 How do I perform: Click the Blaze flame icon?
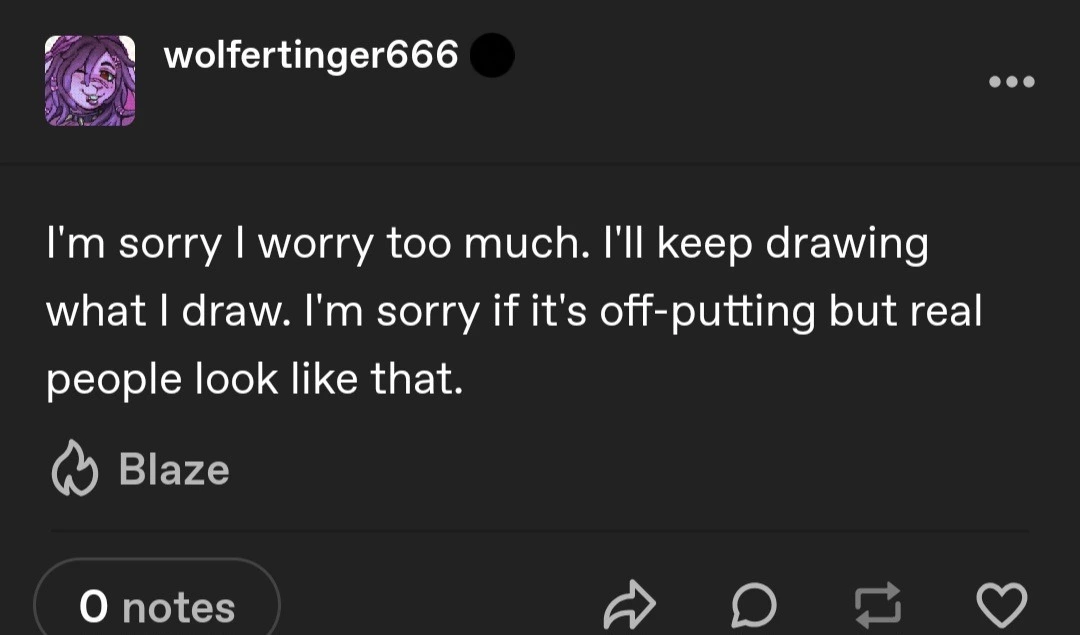[72, 471]
